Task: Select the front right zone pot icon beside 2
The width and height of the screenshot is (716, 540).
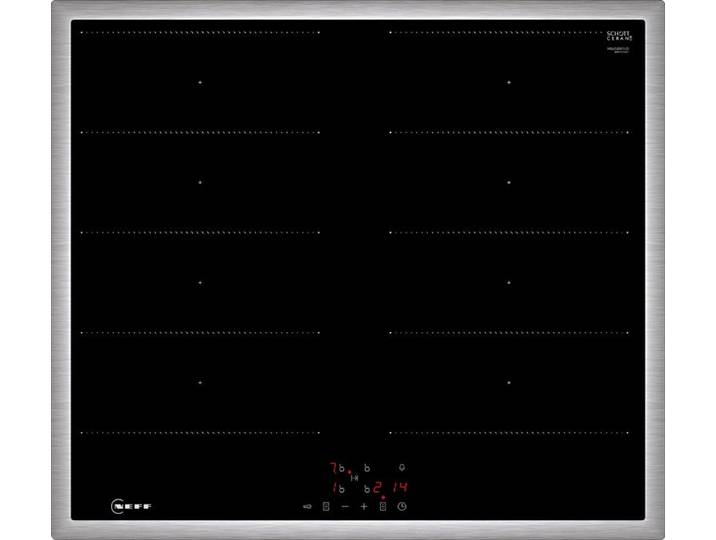Action: [367, 489]
